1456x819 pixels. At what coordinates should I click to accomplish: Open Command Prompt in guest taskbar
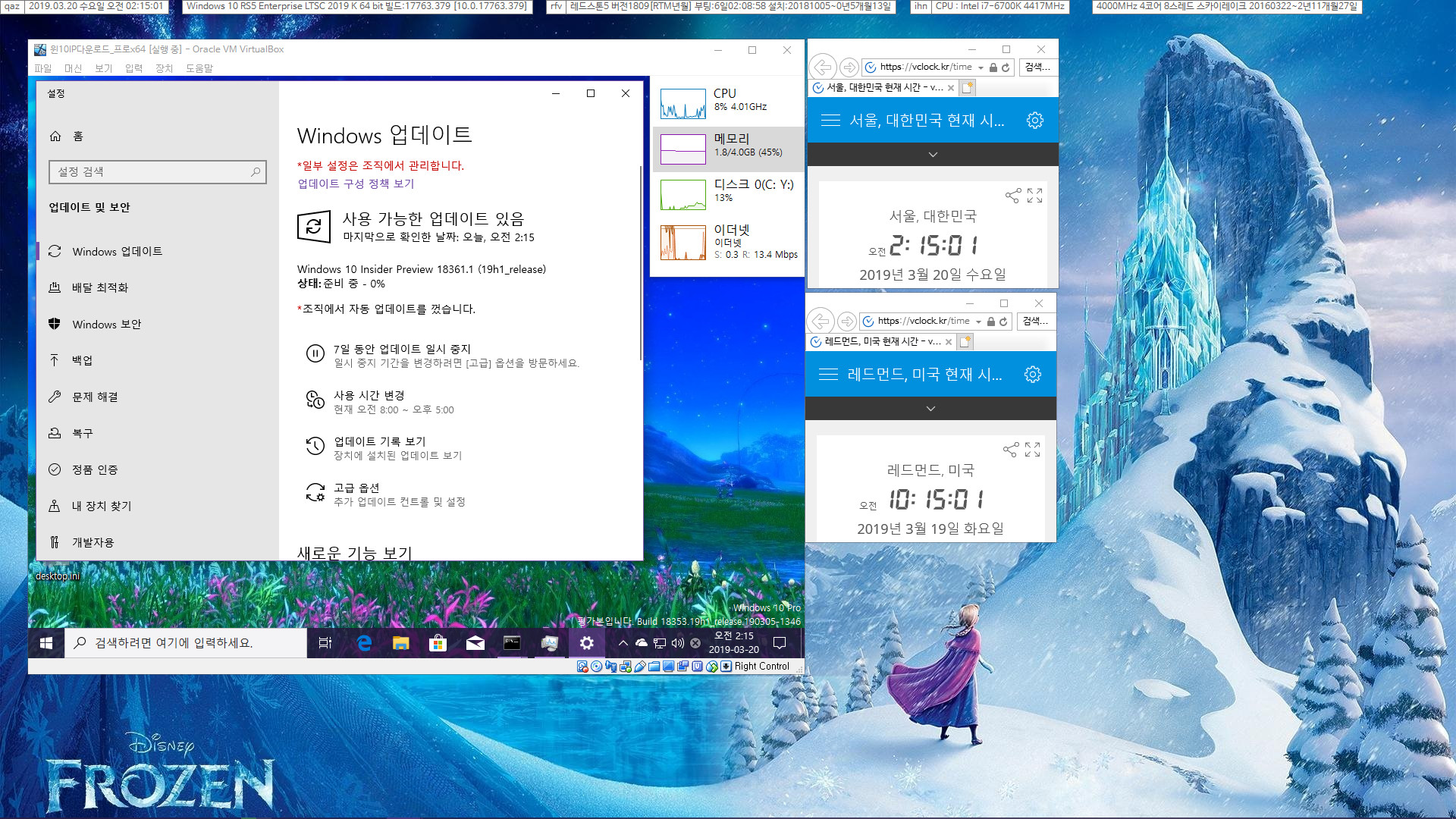513,643
